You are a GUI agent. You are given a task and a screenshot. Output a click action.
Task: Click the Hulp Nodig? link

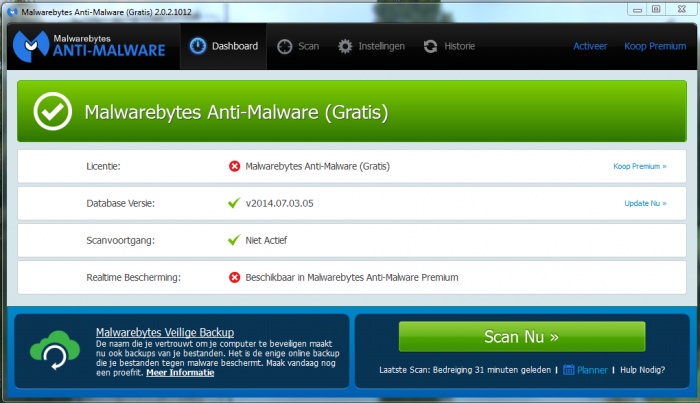click(642, 370)
